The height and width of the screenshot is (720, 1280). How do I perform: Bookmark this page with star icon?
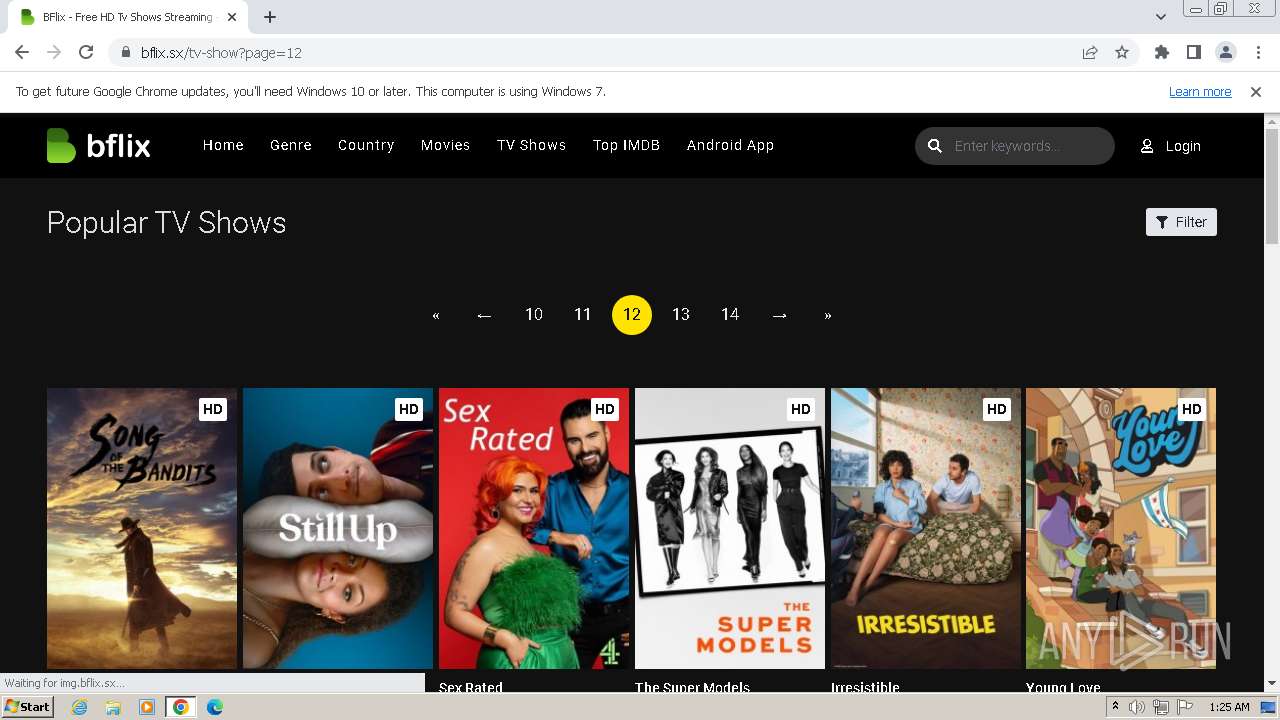point(1122,53)
